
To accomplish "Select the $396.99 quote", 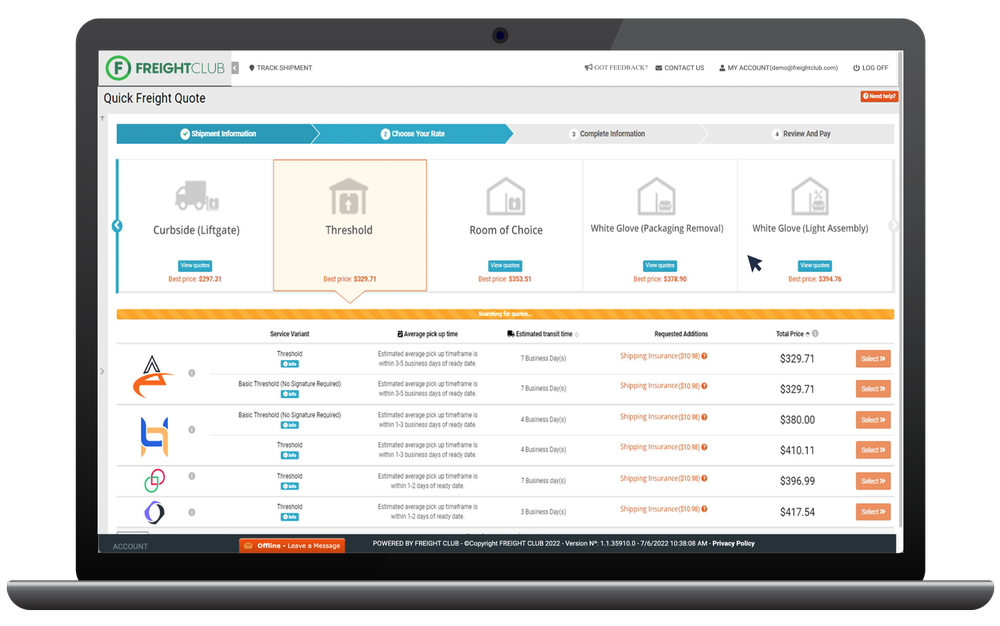I will tap(873, 481).
